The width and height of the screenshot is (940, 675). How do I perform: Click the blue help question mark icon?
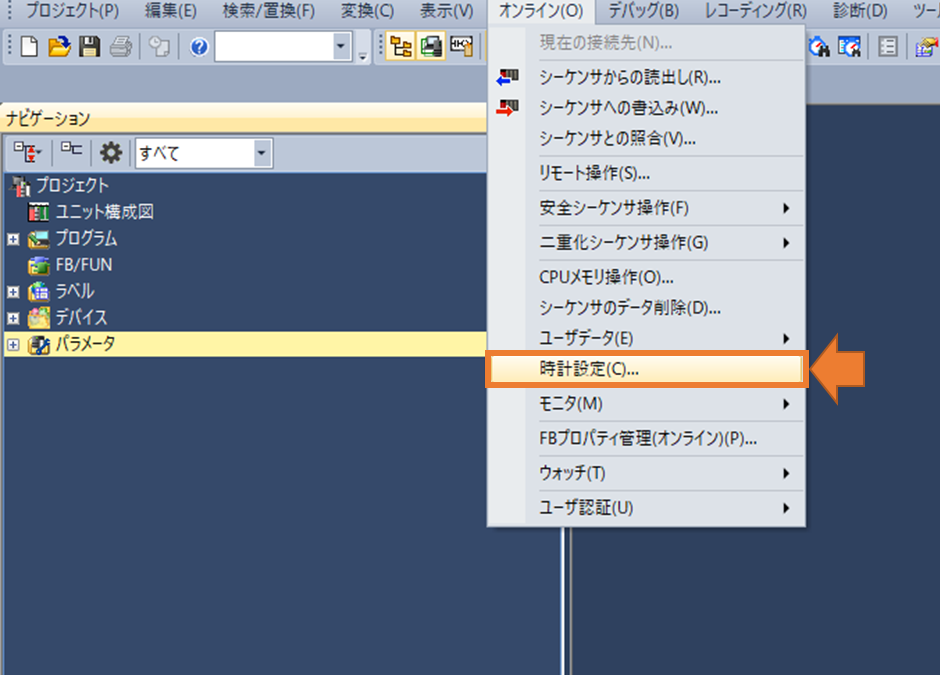click(198, 46)
